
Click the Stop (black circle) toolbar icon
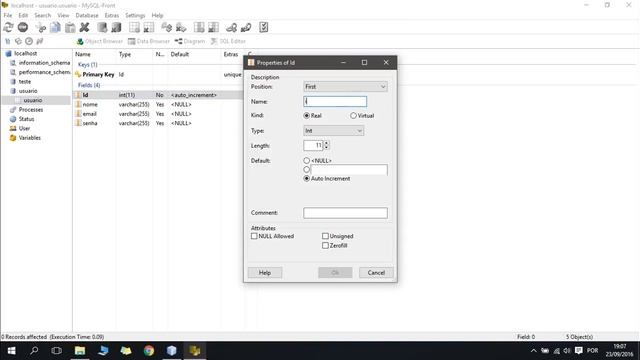23,27
